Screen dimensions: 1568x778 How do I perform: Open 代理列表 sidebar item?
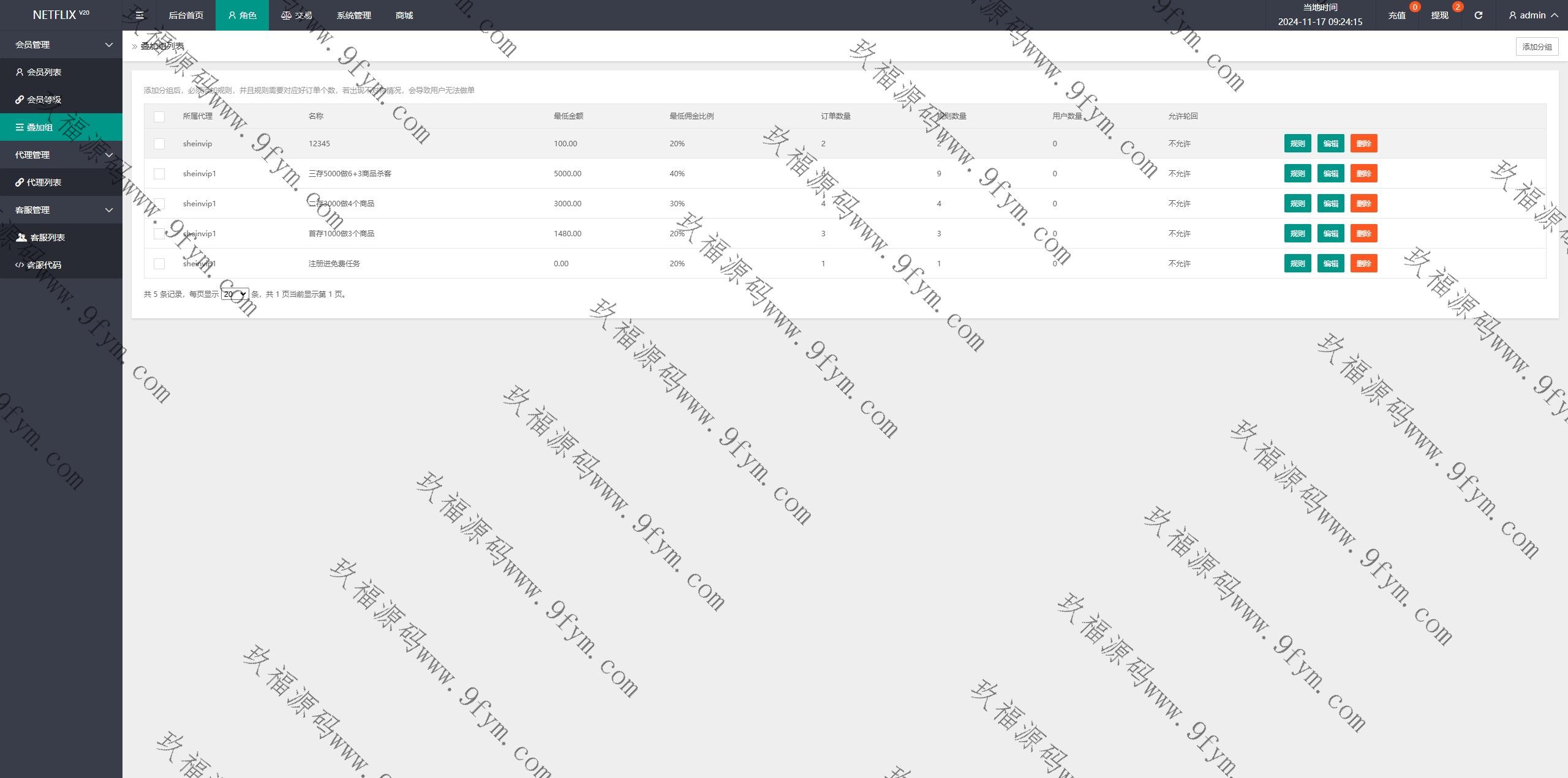click(x=43, y=182)
